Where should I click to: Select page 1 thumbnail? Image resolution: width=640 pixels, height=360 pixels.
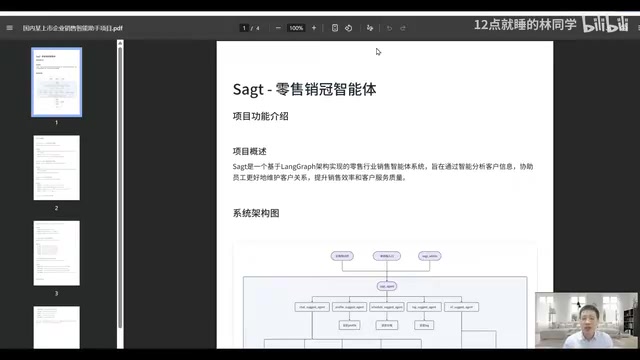tap(57, 82)
